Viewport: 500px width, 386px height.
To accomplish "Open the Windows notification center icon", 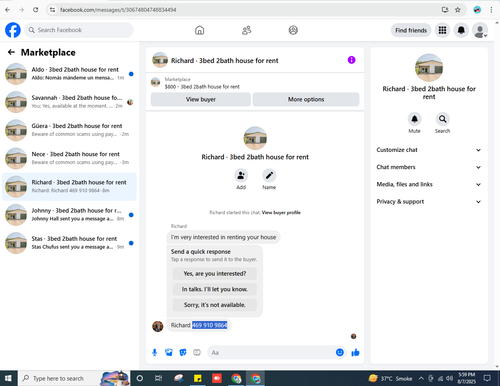I will [487, 378].
